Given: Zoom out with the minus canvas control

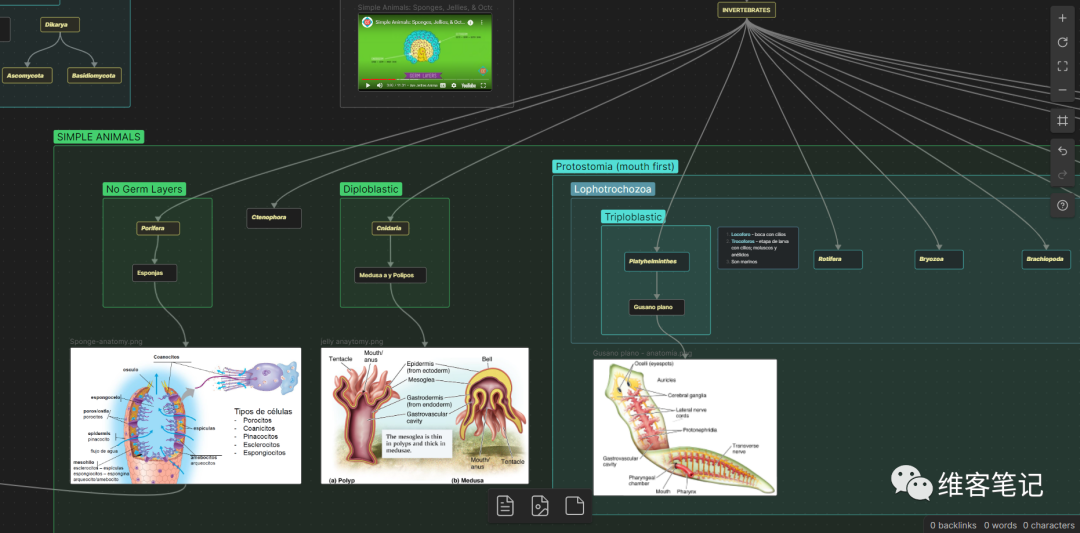Looking at the screenshot, I should tap(1062, 90).
